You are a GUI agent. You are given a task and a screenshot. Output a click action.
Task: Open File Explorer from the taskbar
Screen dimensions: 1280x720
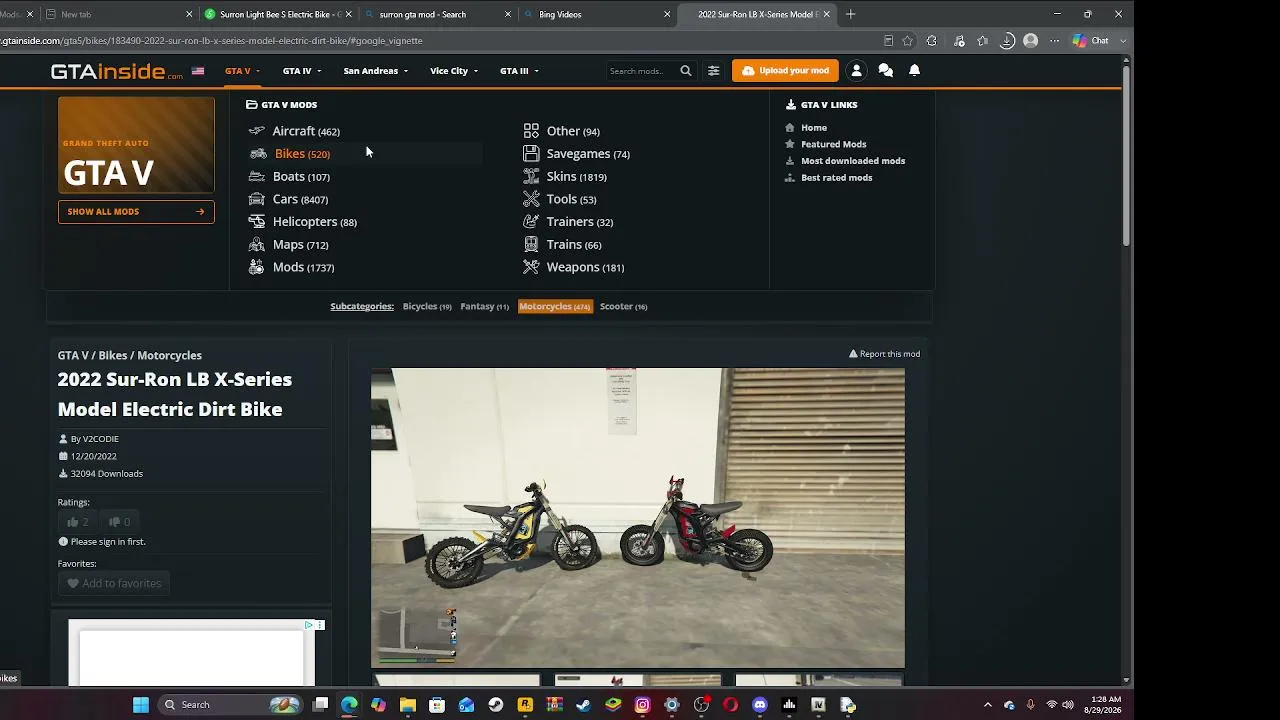click(408, 705)
